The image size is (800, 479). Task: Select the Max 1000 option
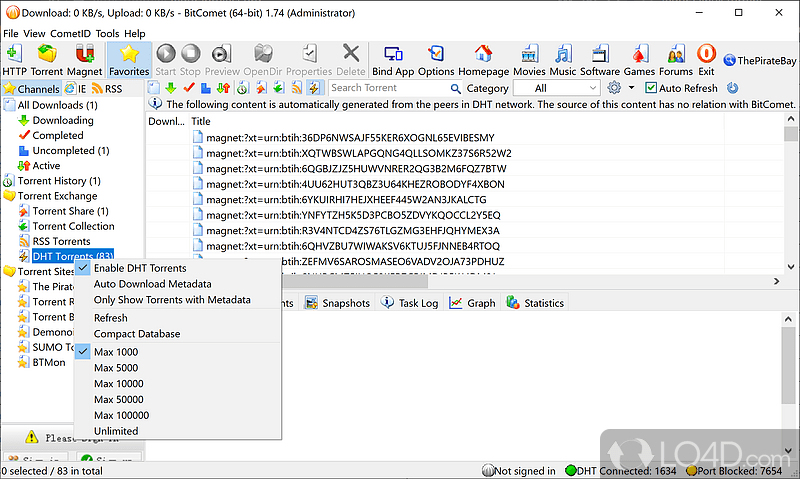click(x=178, y=352)
